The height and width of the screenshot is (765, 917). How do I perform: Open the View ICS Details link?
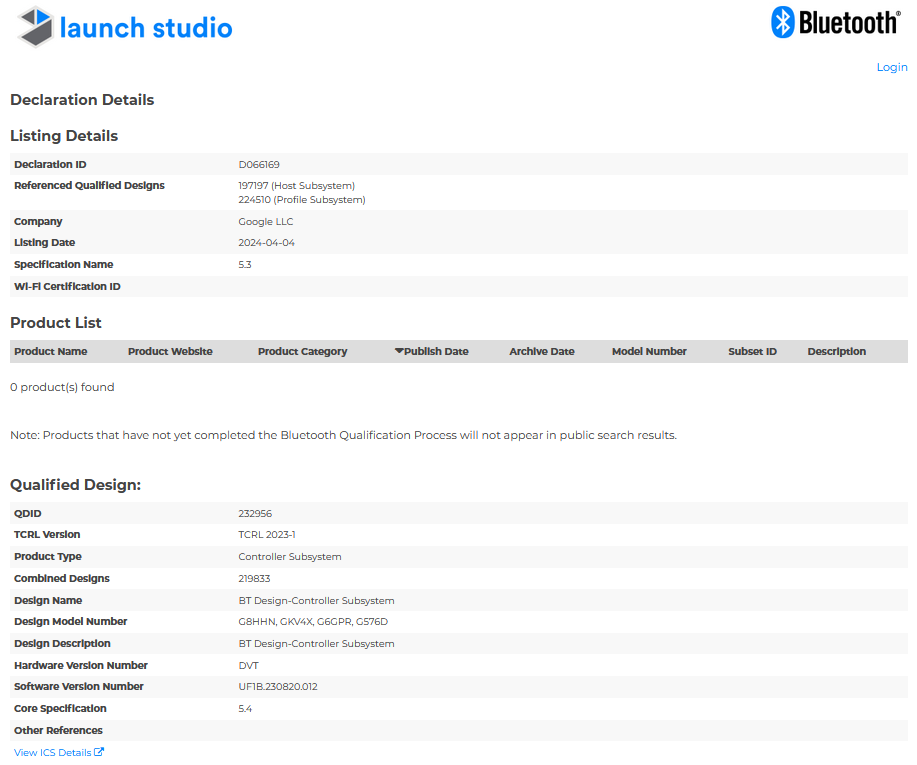tap(52, 752)
